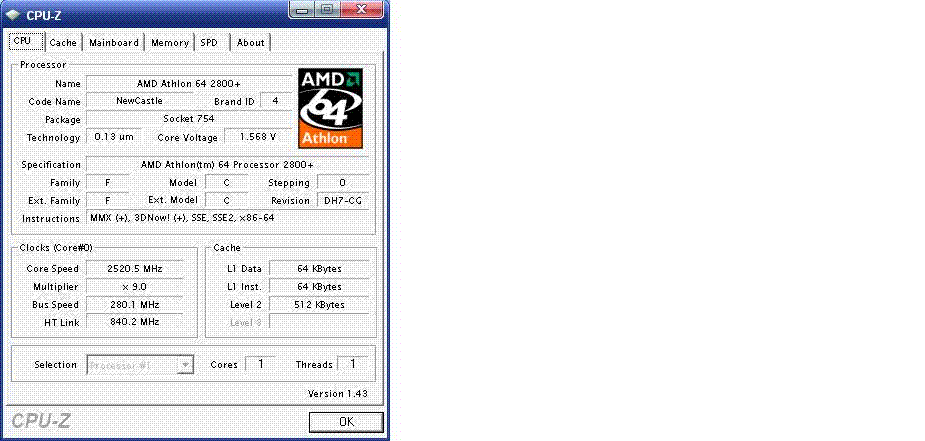Click the Ext. Model value C
Viewport: 925px width, 441px height.
point(227,200)
